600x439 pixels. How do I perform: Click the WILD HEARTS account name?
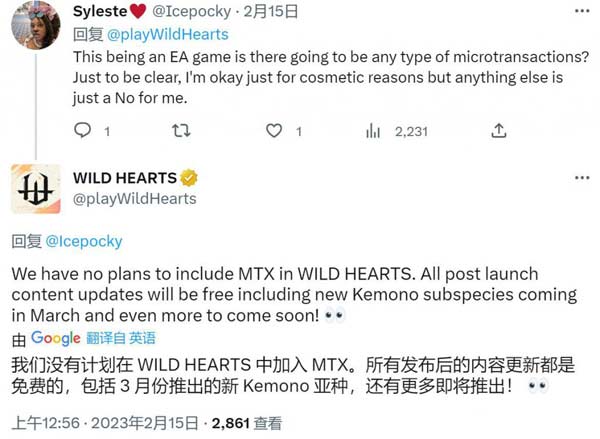tap(125, 178)
